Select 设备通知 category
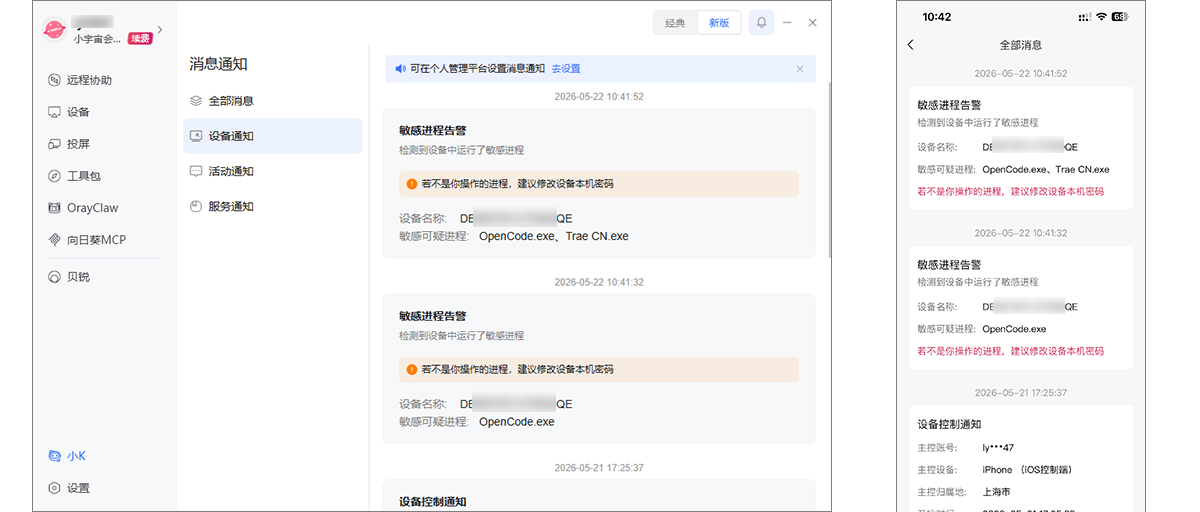 pyautogui.click(x=272, y=136)
